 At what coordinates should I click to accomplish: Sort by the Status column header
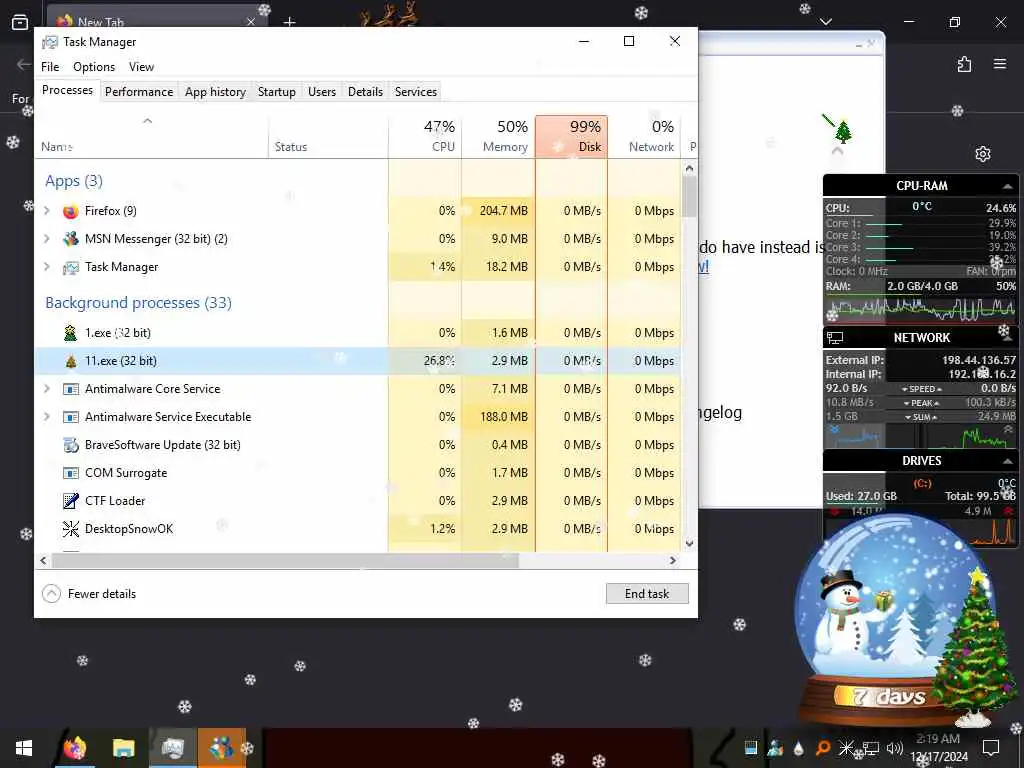point(328,136)
